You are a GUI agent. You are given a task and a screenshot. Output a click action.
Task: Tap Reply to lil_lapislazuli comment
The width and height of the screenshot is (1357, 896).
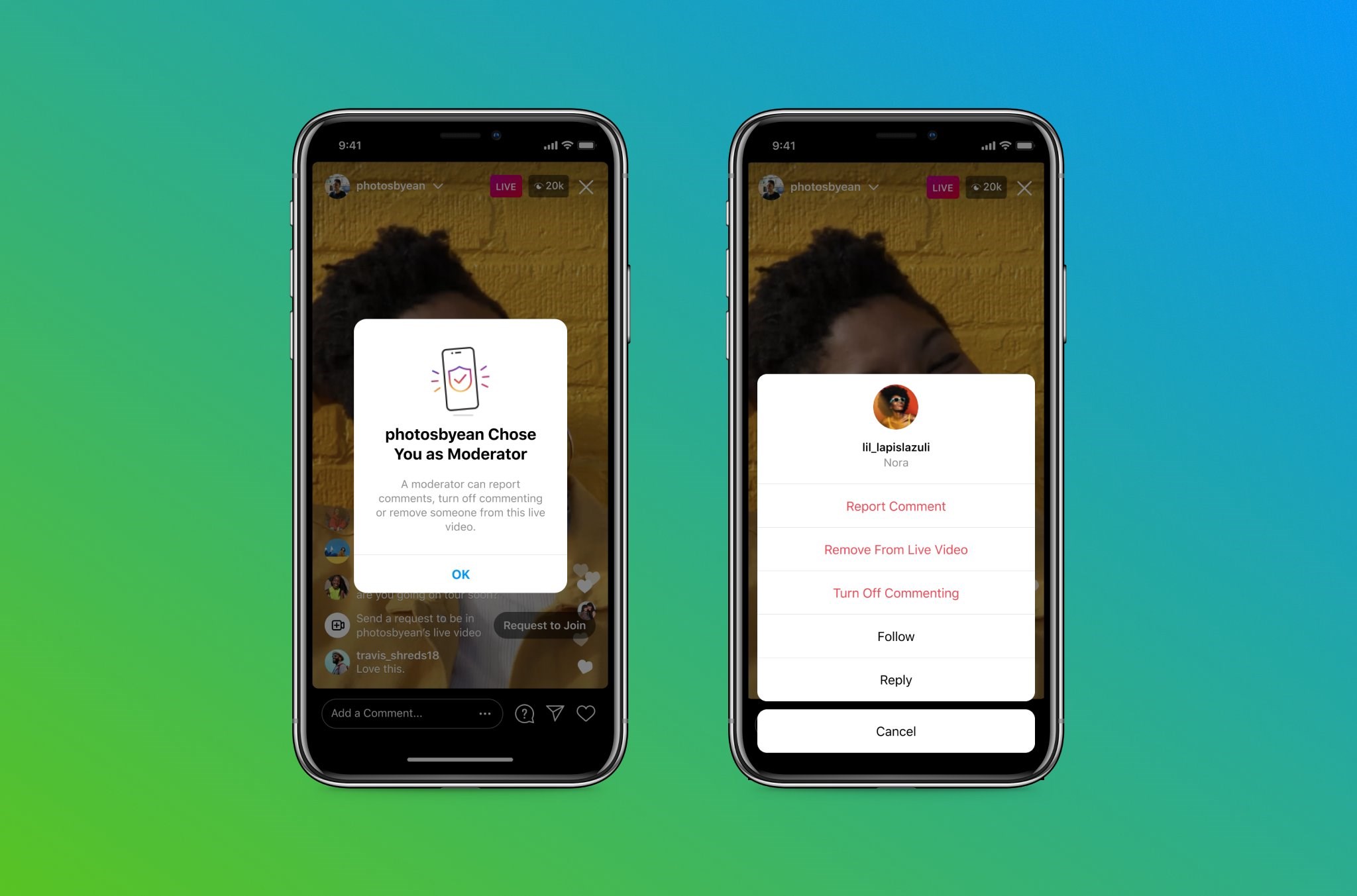click(x=894, y=680)
